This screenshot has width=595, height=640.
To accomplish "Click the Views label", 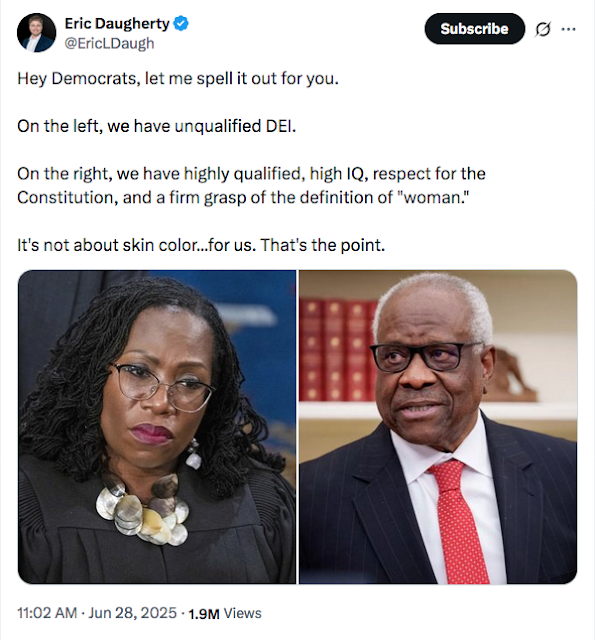I will click(242, 613).
